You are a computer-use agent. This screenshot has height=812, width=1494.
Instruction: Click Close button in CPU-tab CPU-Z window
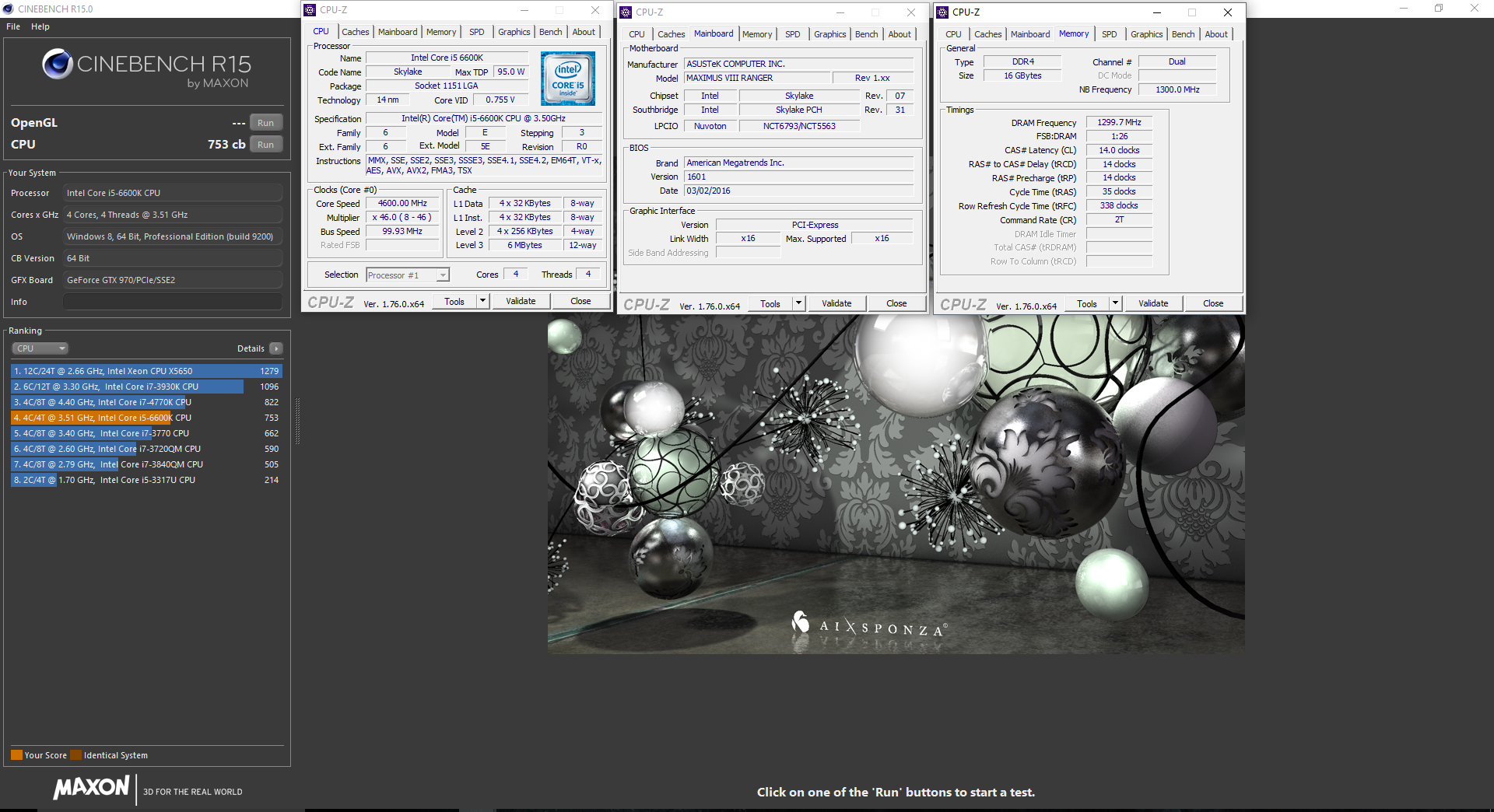point(580,301)
